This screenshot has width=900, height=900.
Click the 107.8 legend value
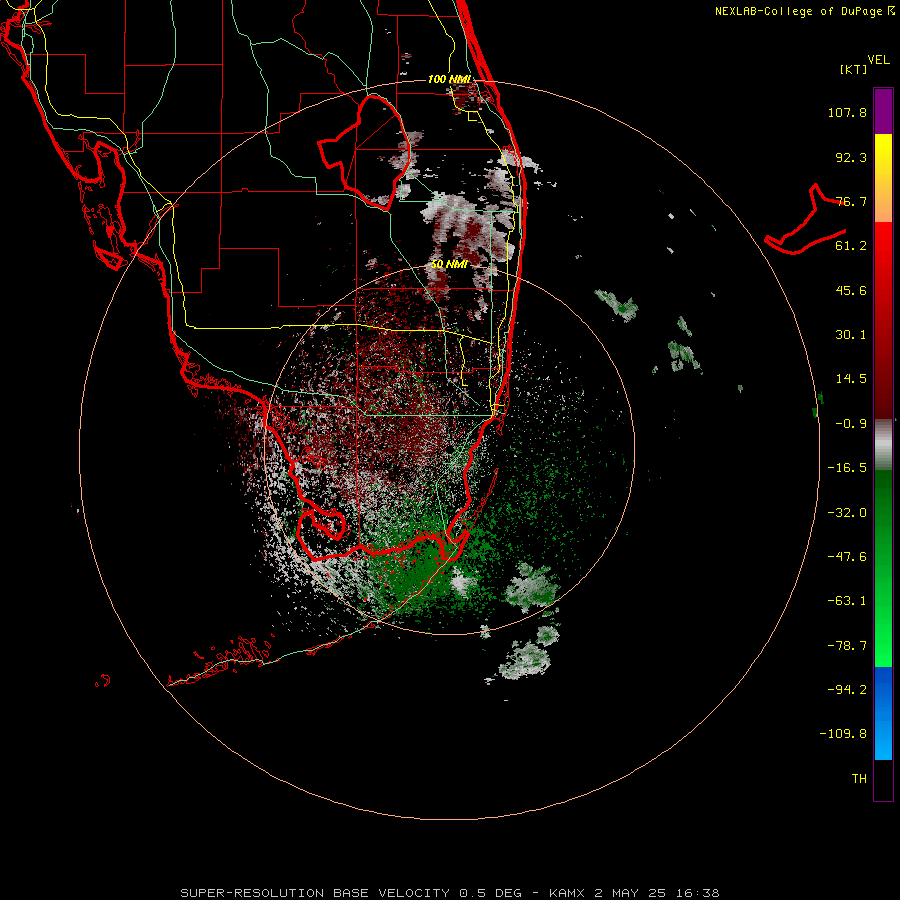(847, 112)
